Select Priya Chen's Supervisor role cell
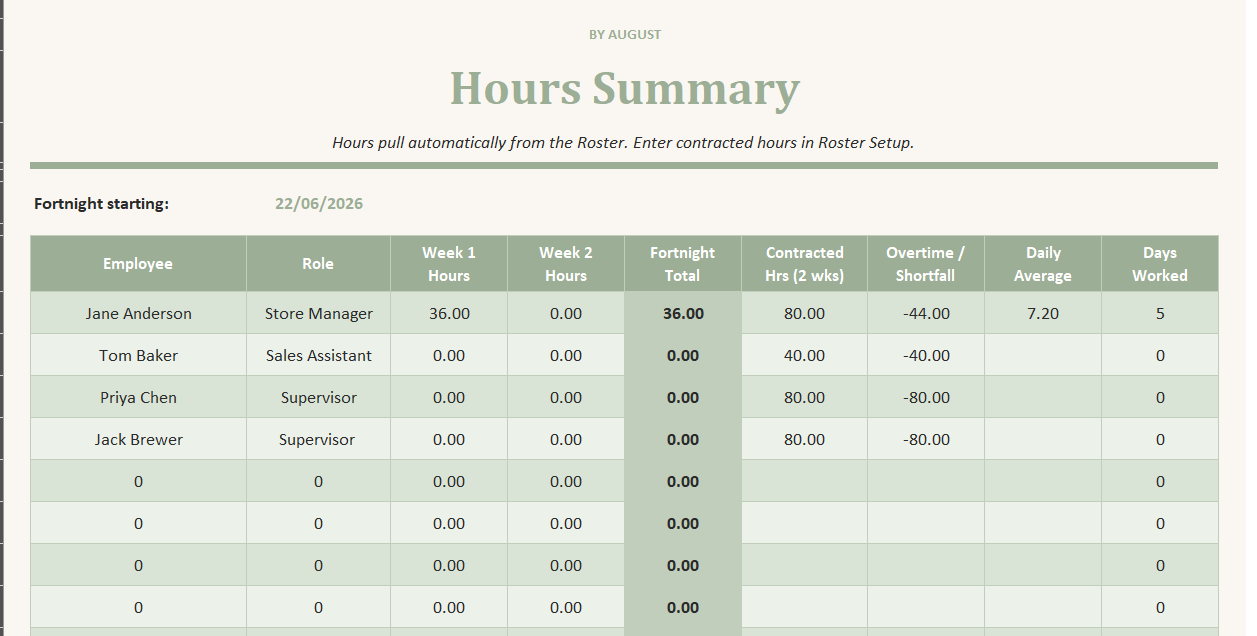Screen dimensions: 1257x636 point(318,397)
